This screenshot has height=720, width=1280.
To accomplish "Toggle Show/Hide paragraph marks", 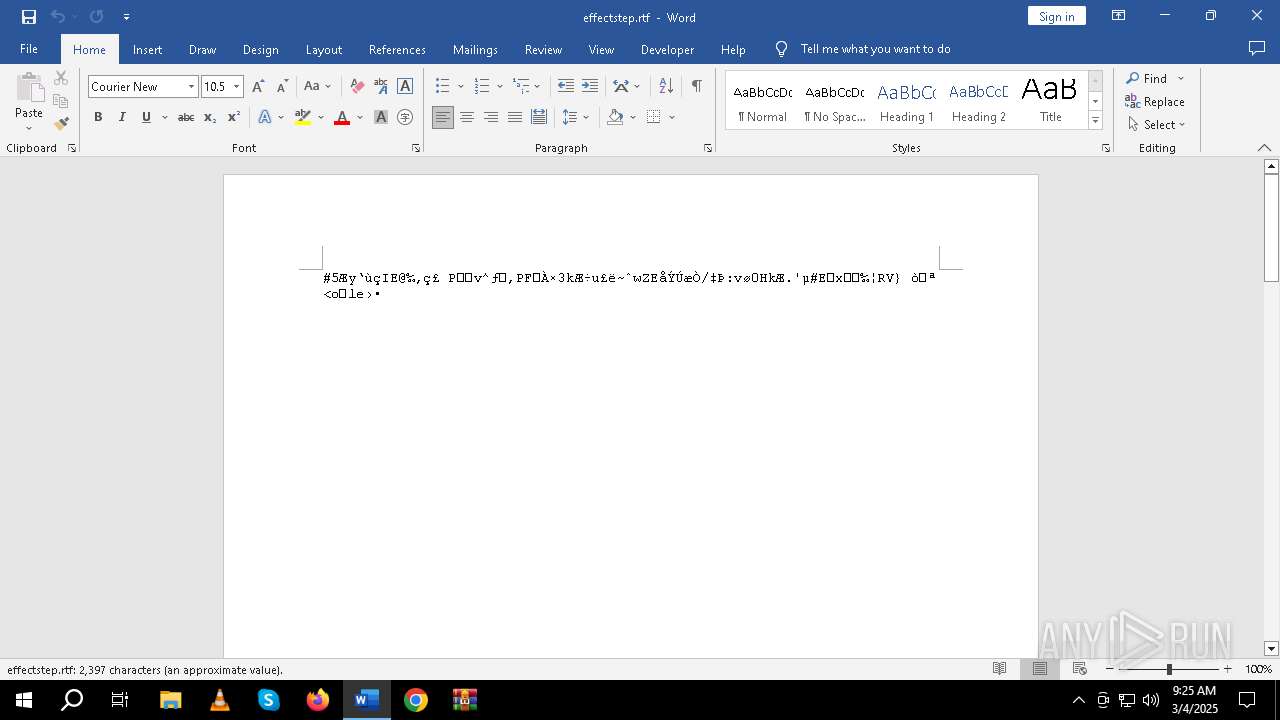I will (x=696, y=86).
